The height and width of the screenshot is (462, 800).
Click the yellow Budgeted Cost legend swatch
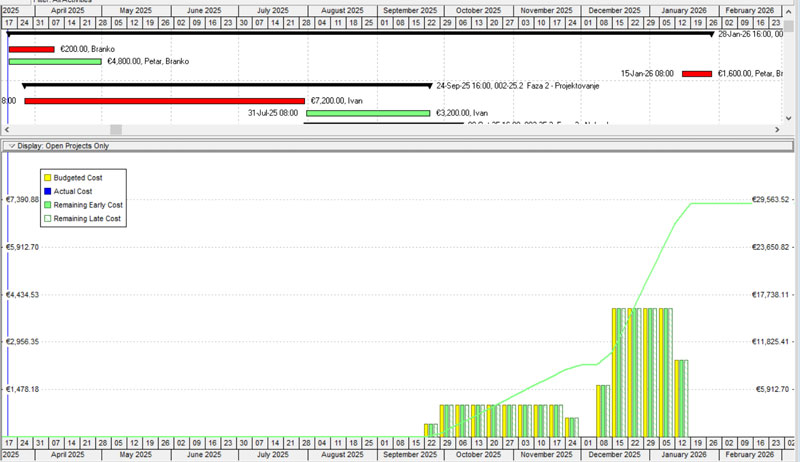tap(47, 177)
